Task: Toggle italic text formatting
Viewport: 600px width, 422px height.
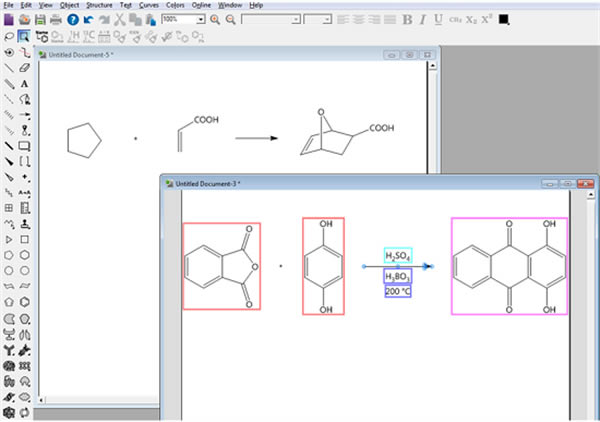Action: pyautogui.click(x=423, y=19)
